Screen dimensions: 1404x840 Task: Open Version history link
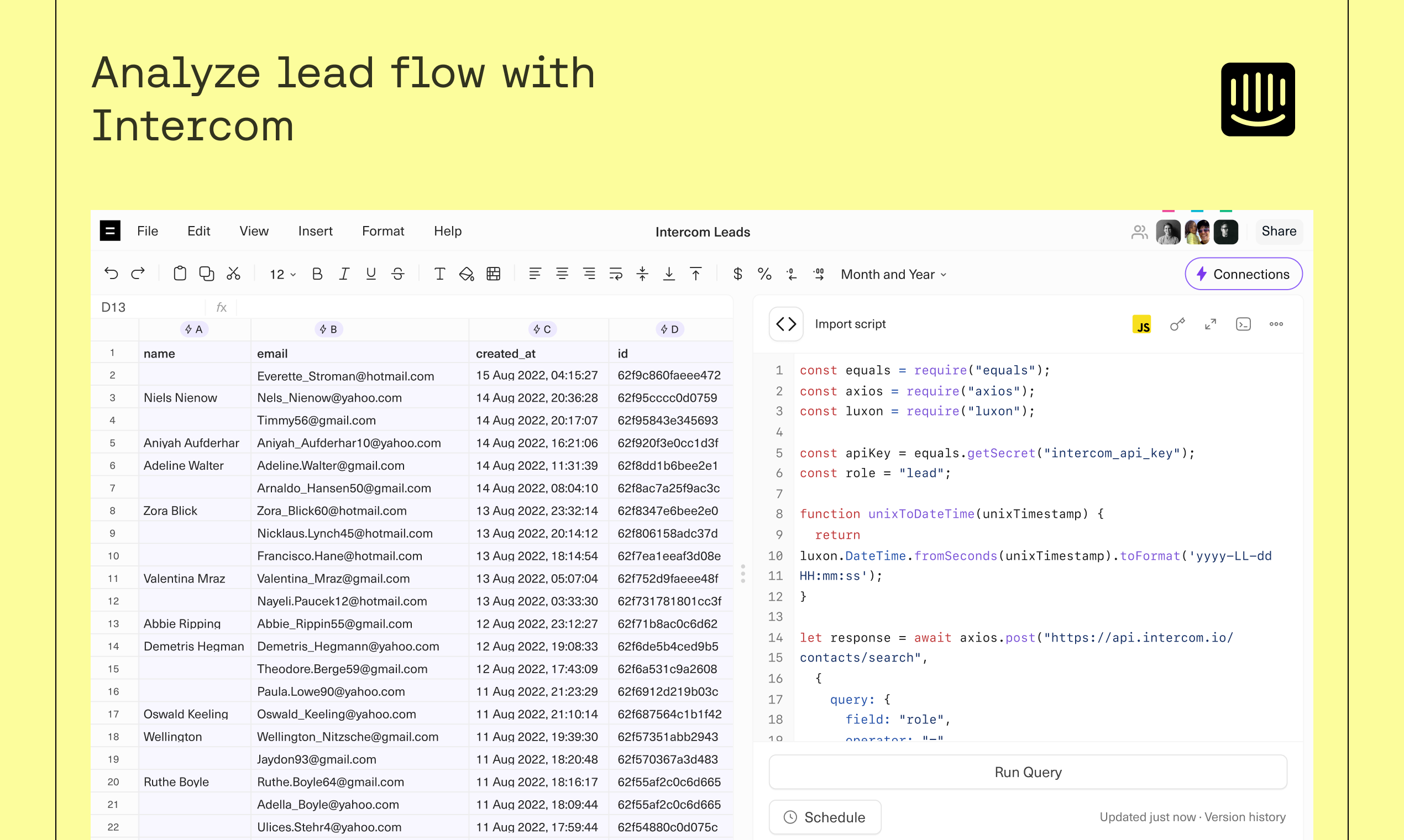point(1244,817)
